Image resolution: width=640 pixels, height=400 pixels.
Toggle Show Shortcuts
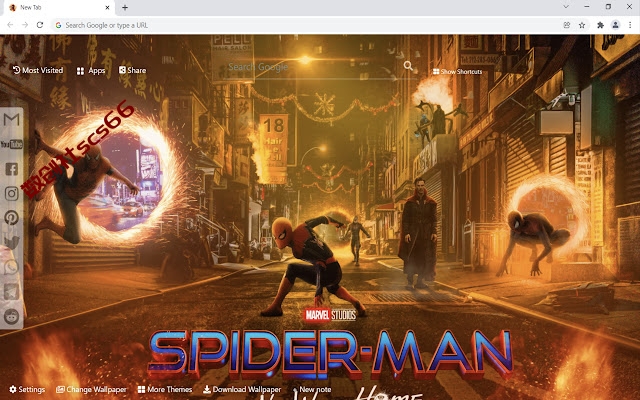click(458, 71)
